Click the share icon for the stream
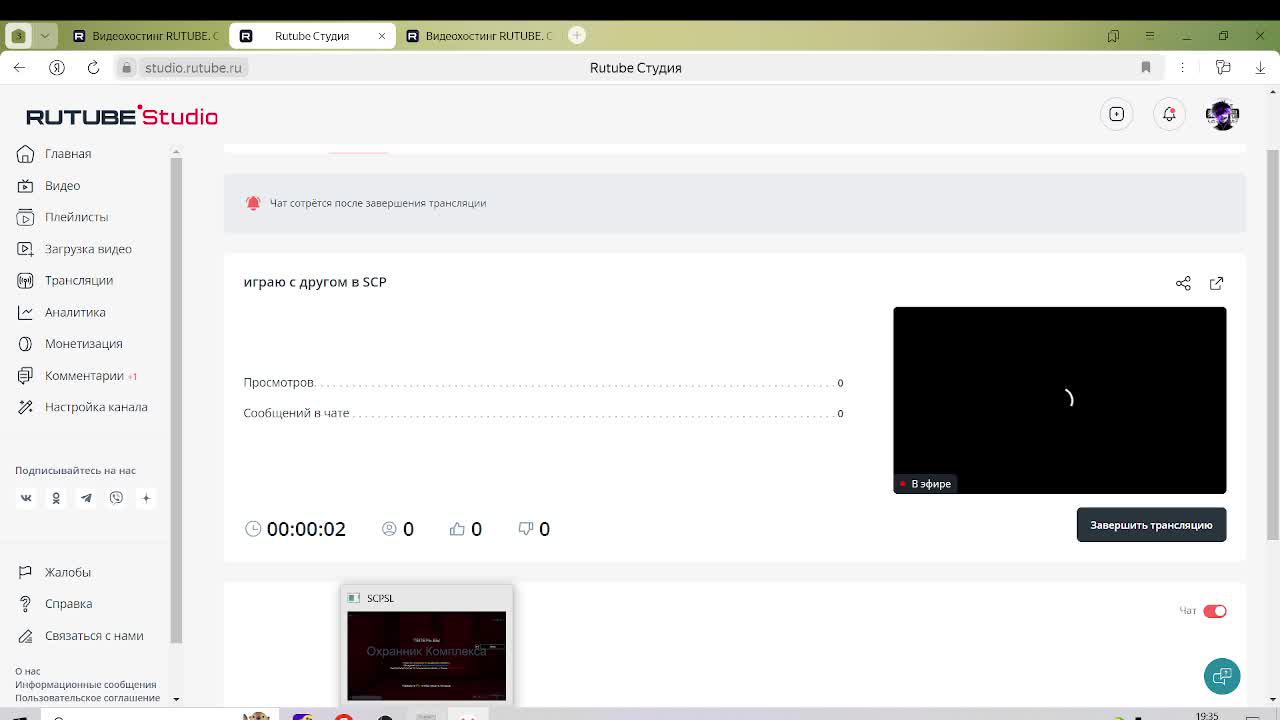1280x720 pixels. point(1183,284)
